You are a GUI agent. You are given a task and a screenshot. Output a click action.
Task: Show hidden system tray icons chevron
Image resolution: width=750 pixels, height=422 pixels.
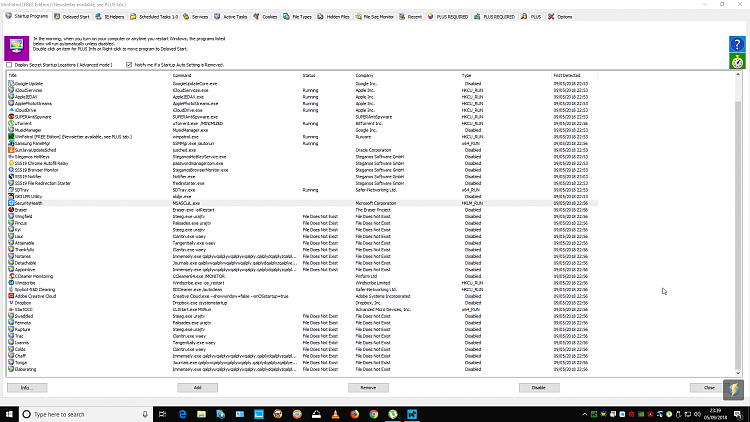[x=585, y=414]
